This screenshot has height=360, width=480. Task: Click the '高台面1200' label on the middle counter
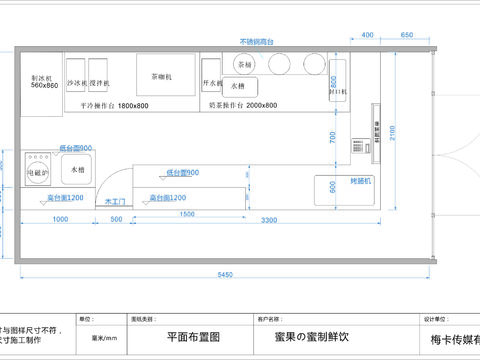coord(168,198)
